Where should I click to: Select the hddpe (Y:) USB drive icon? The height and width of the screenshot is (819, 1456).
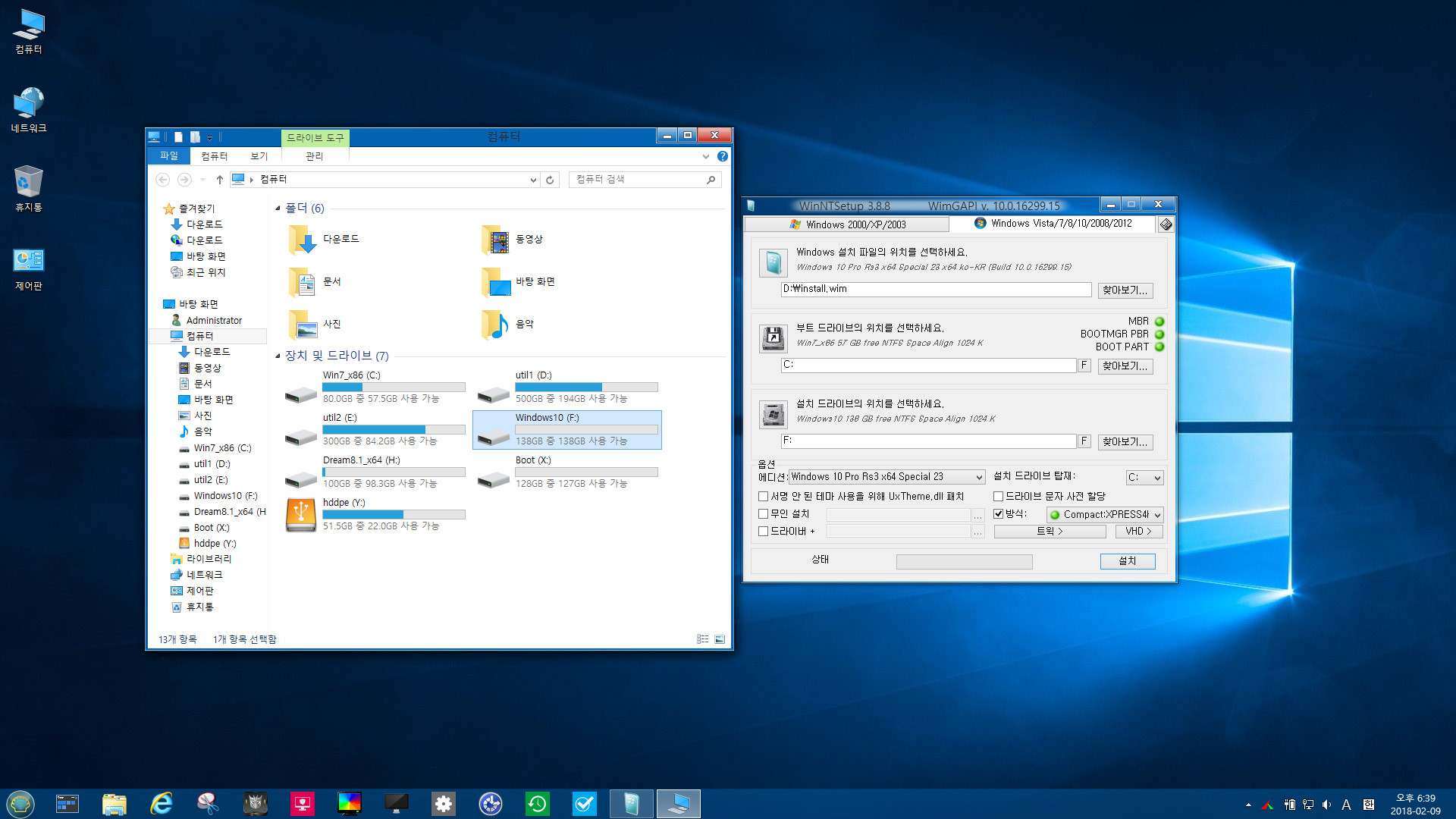(301, 515)
